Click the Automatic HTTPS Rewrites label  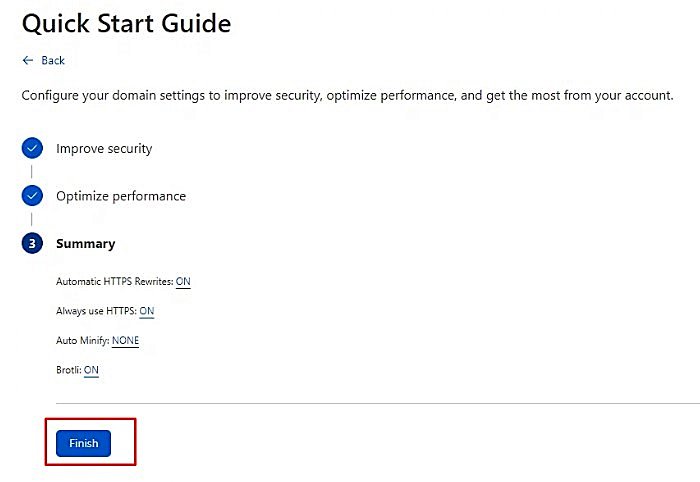tap(115, 282)
